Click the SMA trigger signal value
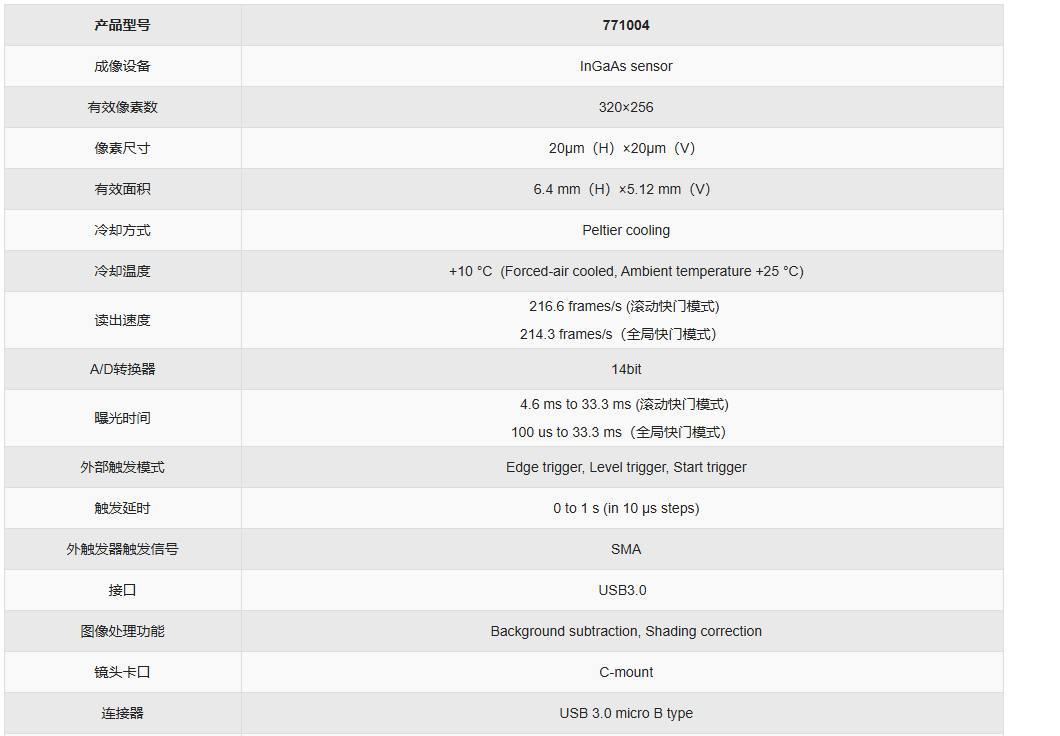Image resolution: width=1060 pixels, height=736 pixels. coord(626,549)
